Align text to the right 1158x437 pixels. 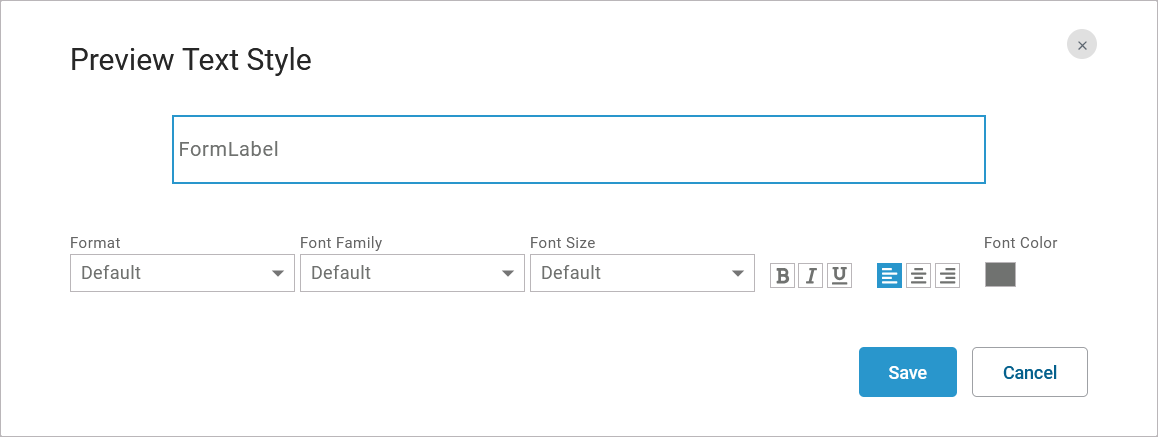[x=947, y=275]
